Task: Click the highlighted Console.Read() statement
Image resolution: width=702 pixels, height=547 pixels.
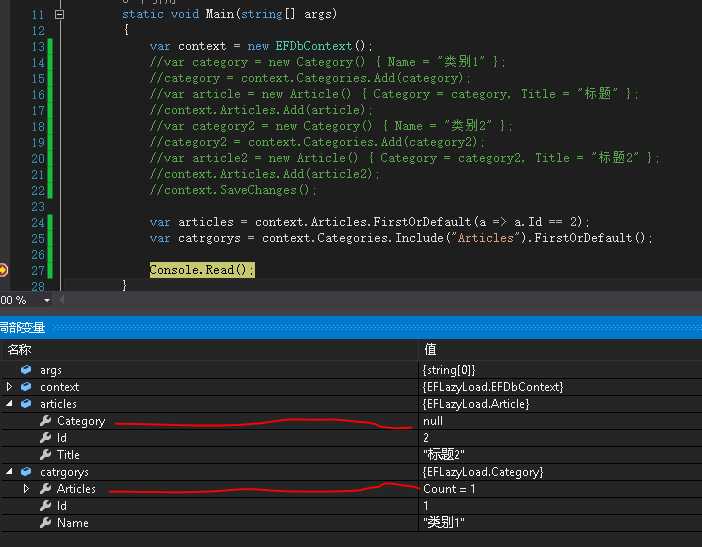Action: tap(202, 270)
